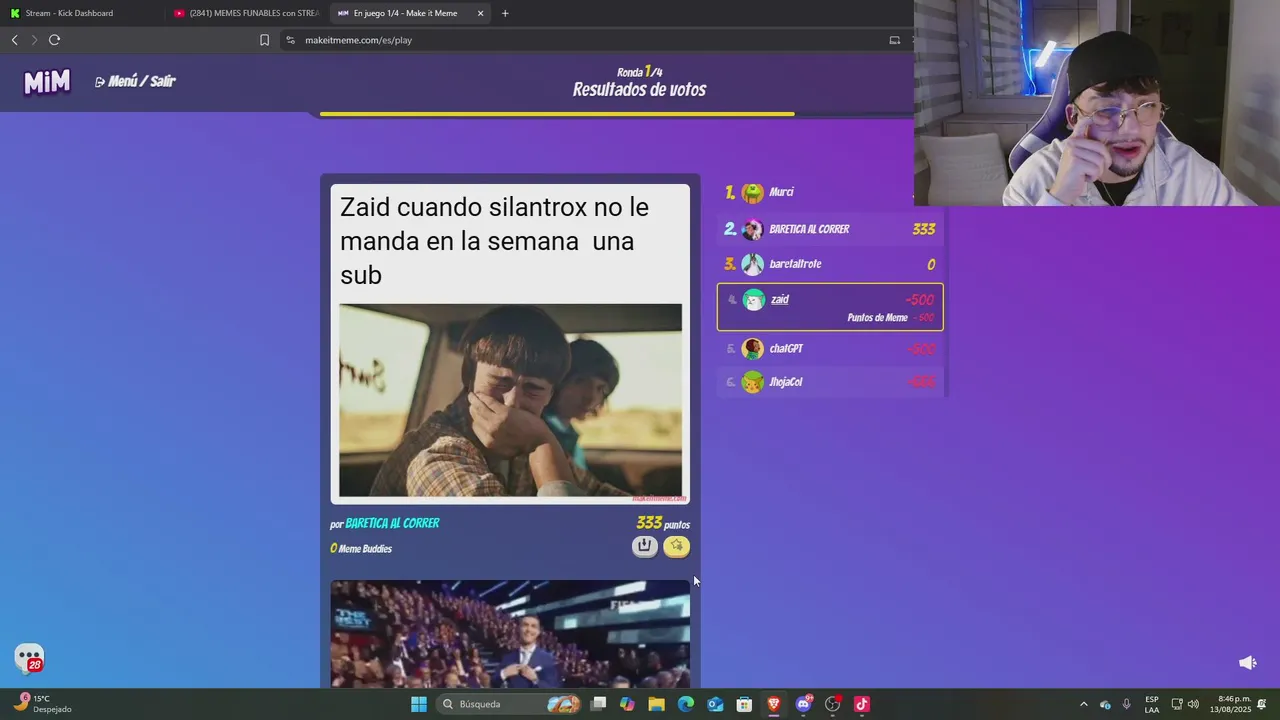Go back in the browser
Viewport: 1280px width, 720px height.
tap(14, 40)
